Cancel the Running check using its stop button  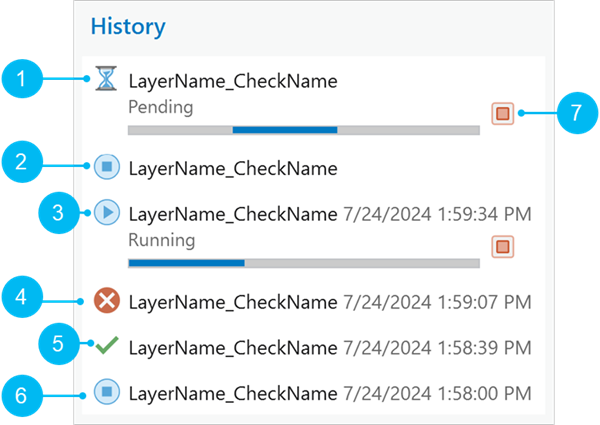[503, 245]
